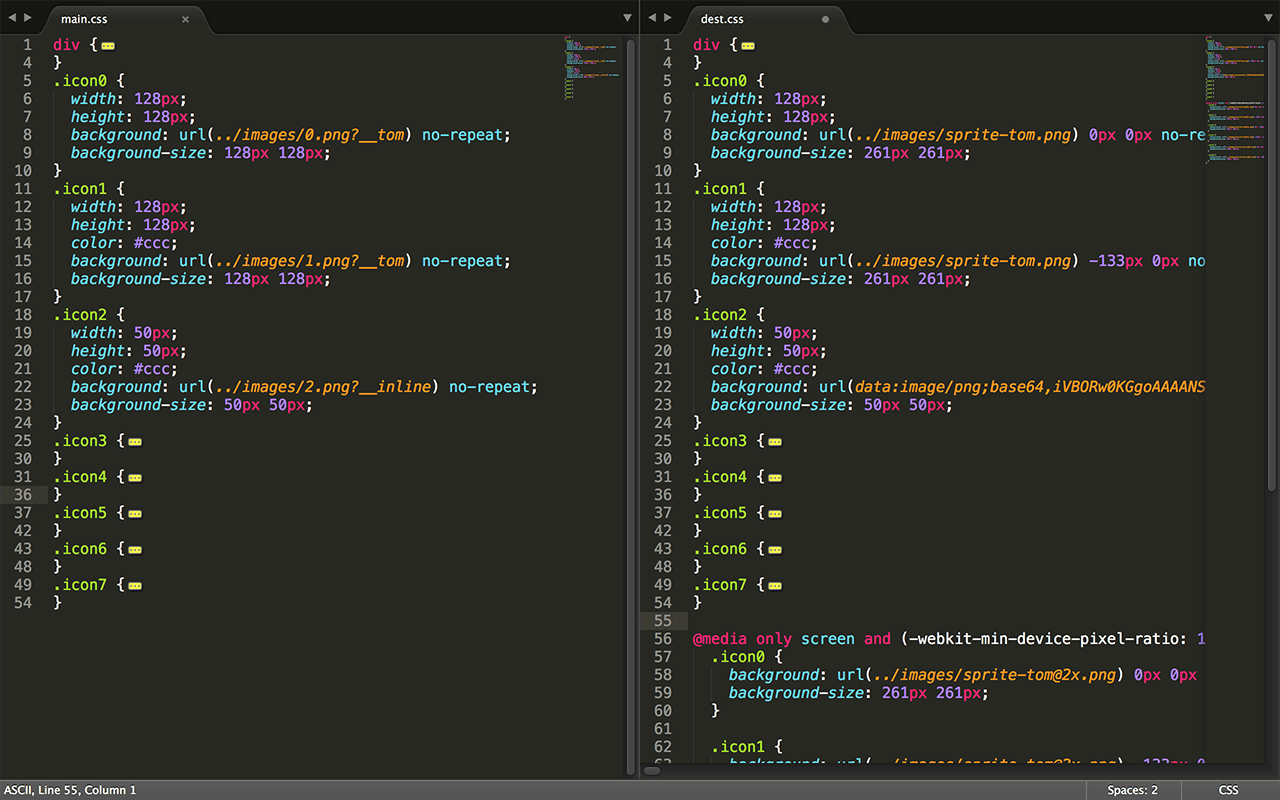
Task: Click .icon1 selector on dest.css line 62
Action: (738, 747)
